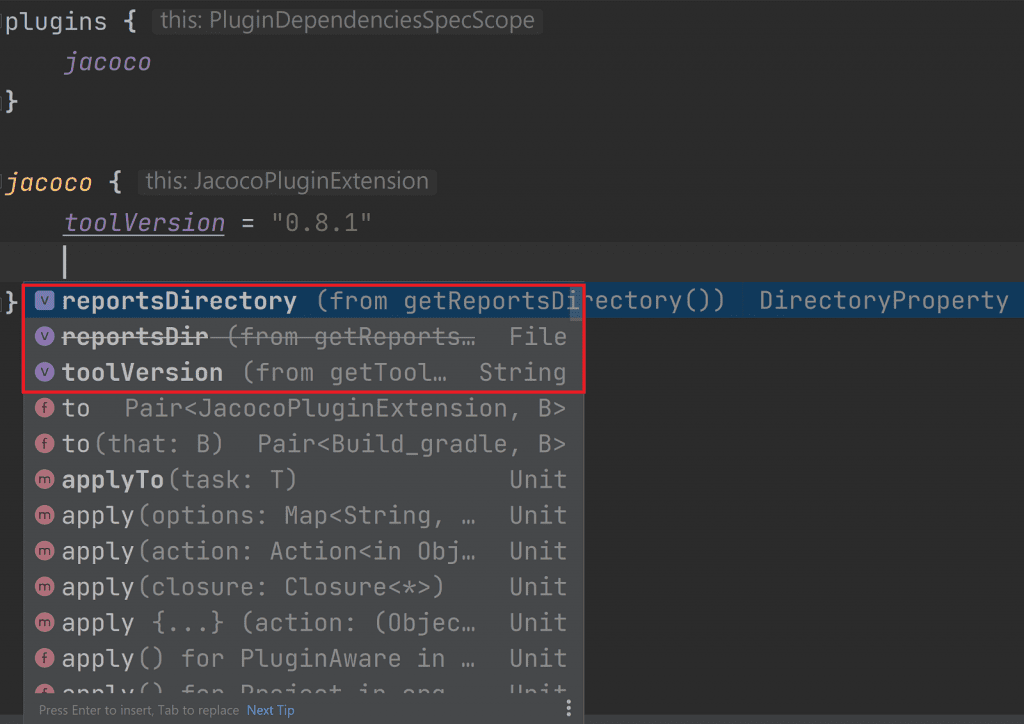The width and height of the screenshot is (1024, 724).
Task: Click the reportsDirectory property icon
Action: pos(44,301)
